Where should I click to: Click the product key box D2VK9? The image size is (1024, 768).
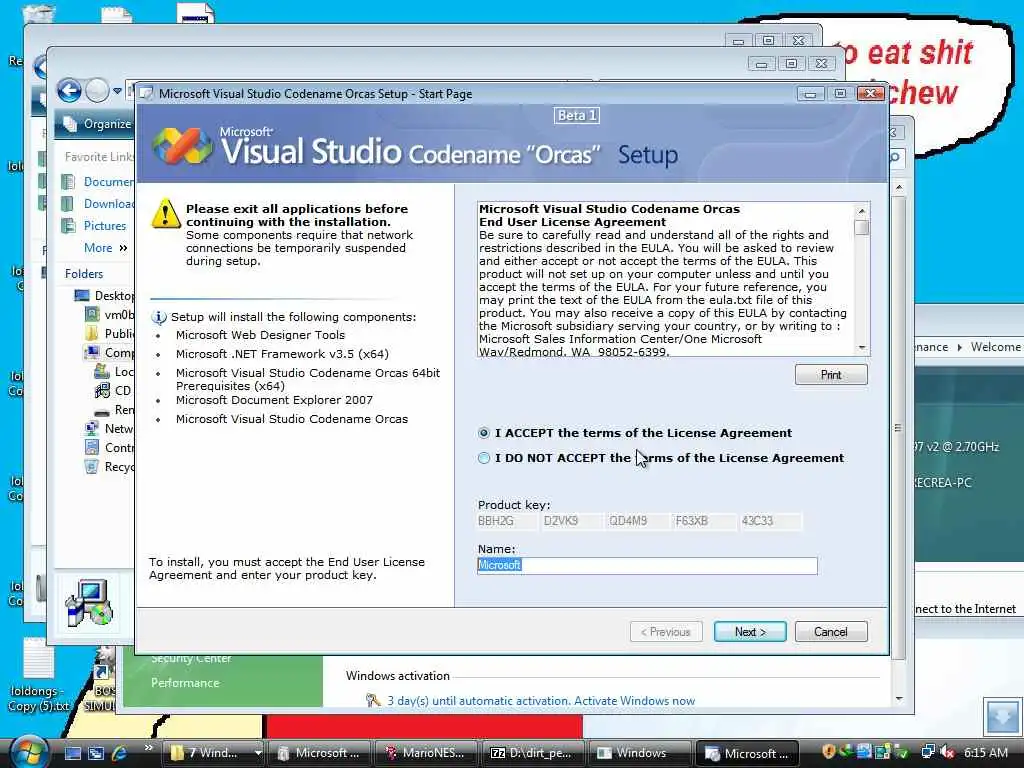[x=572, y=521]
